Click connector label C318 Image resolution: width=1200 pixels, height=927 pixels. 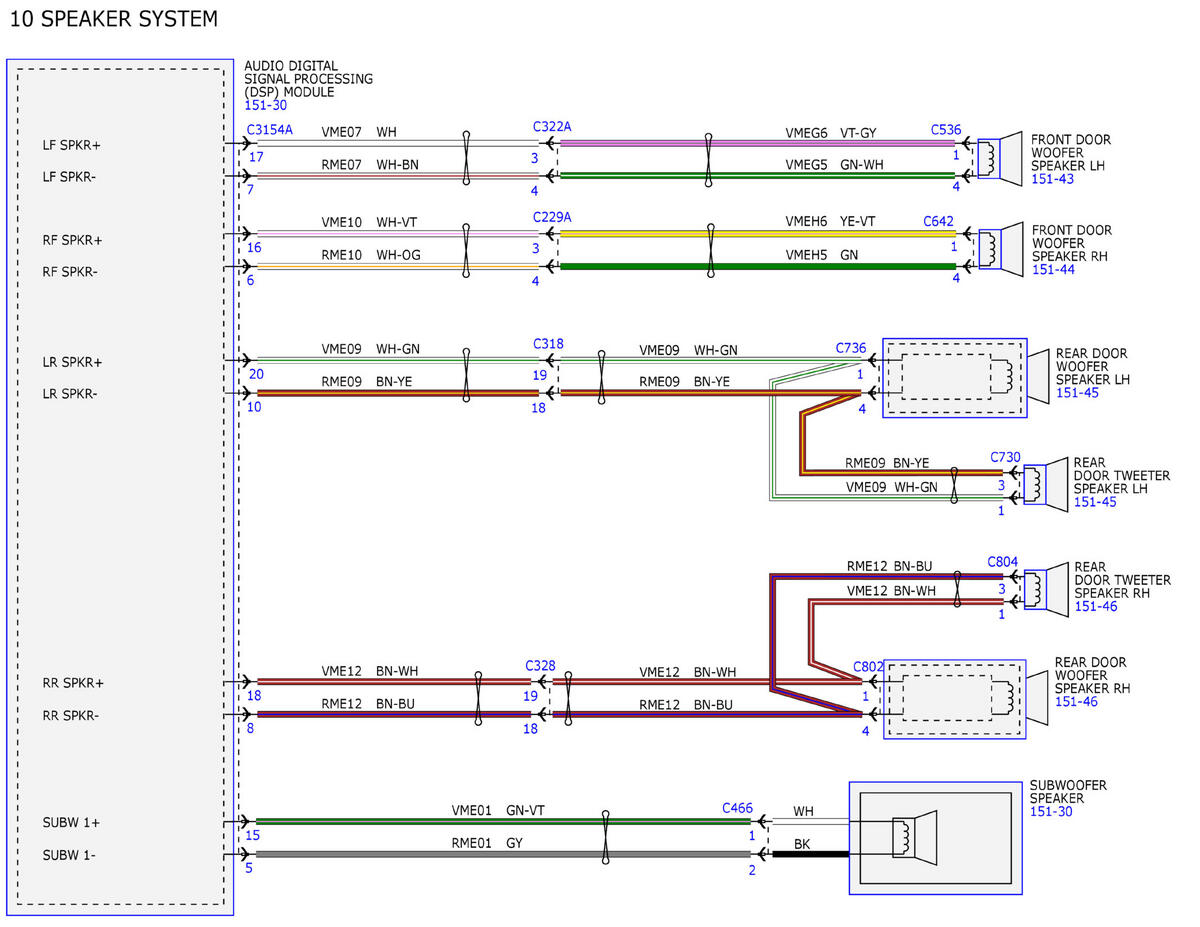548,344
